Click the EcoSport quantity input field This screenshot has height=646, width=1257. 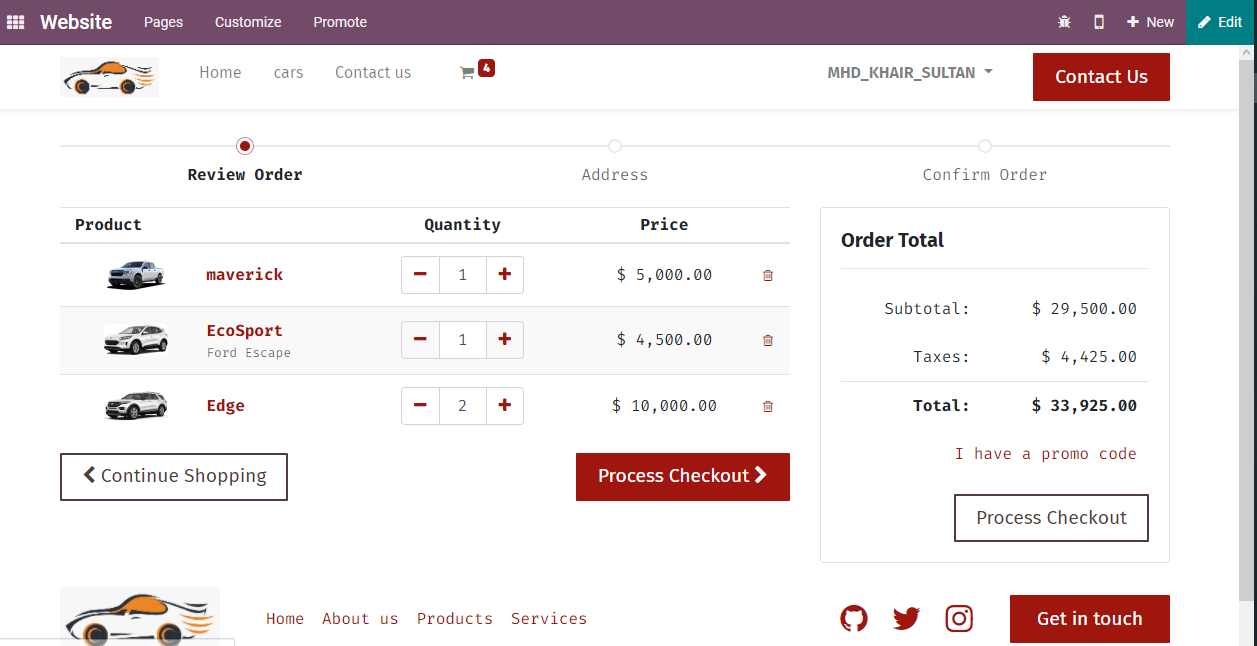coord(462,340)
